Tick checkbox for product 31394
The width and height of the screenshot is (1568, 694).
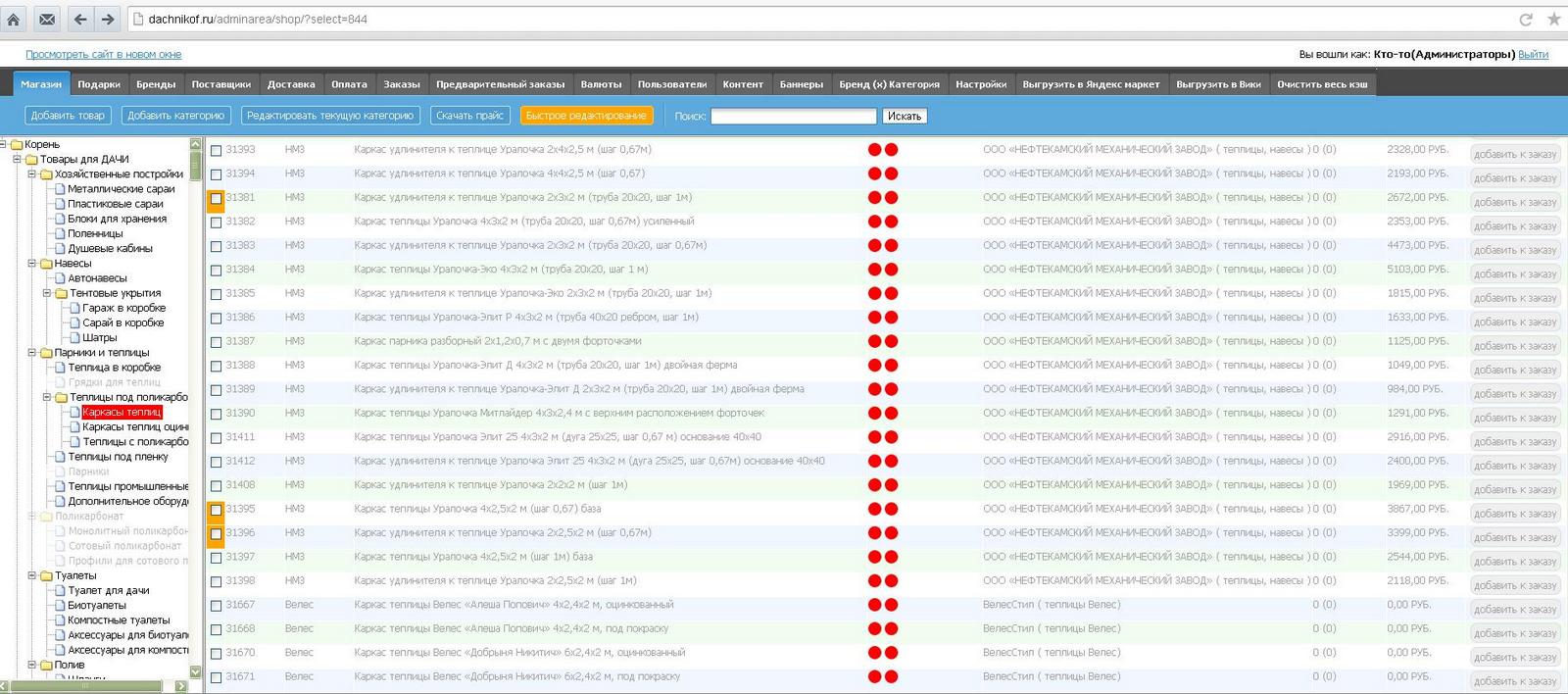click(216, 174)
